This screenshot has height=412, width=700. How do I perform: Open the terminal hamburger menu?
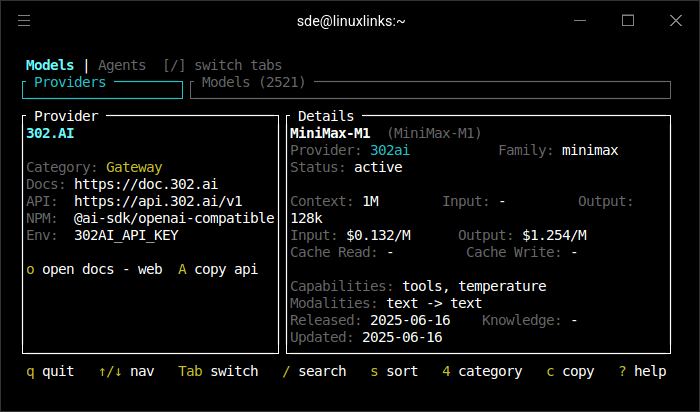point(24,20)
